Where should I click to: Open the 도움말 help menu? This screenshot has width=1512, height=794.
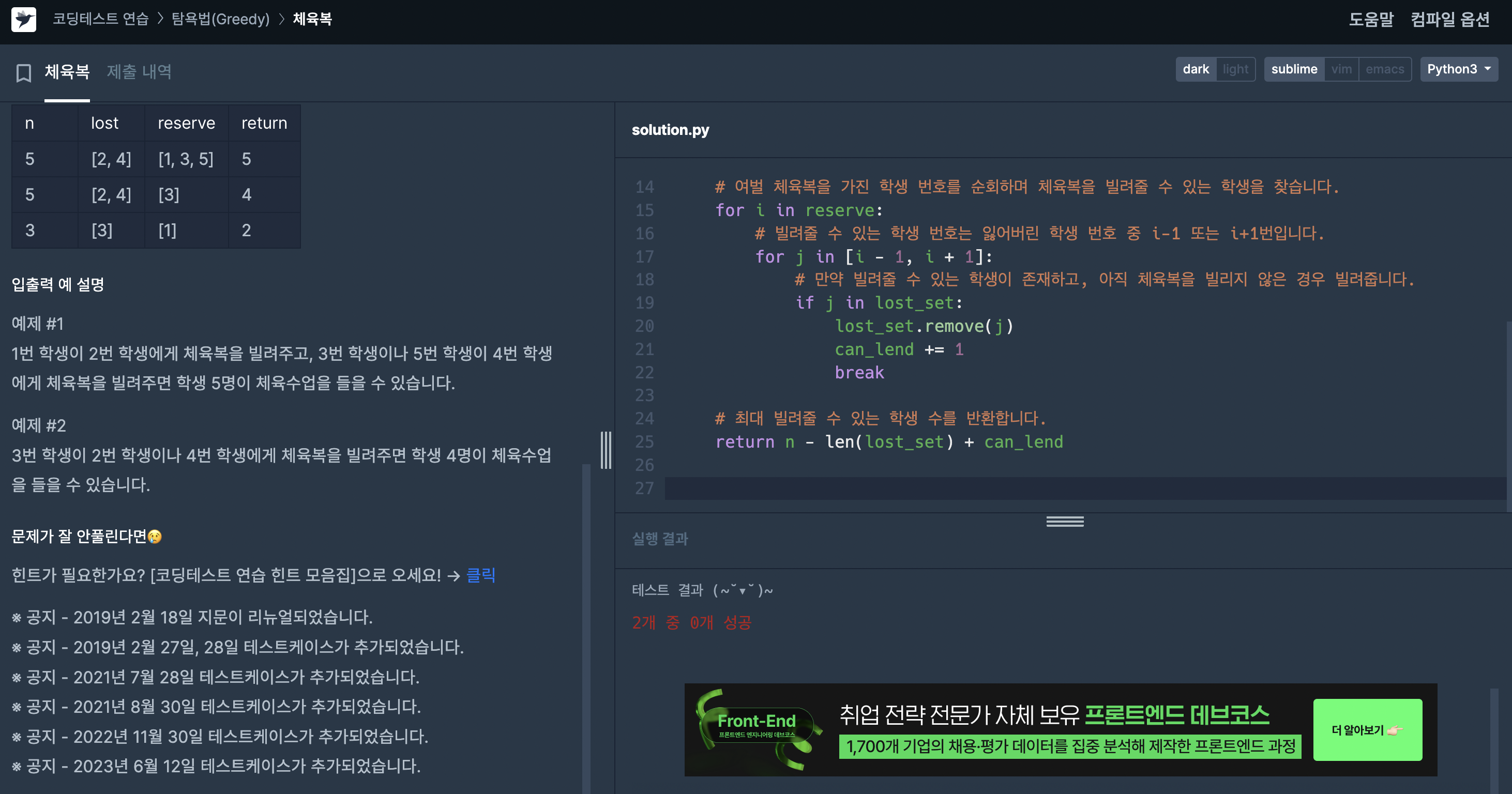1370,19
